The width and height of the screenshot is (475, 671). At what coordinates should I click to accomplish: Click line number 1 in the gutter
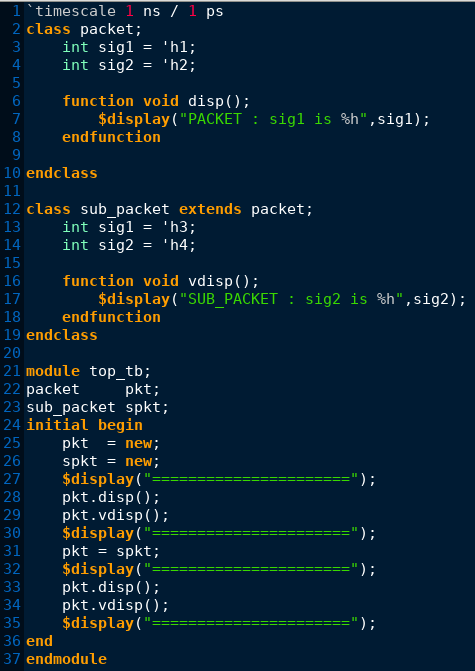pos(16,11)
